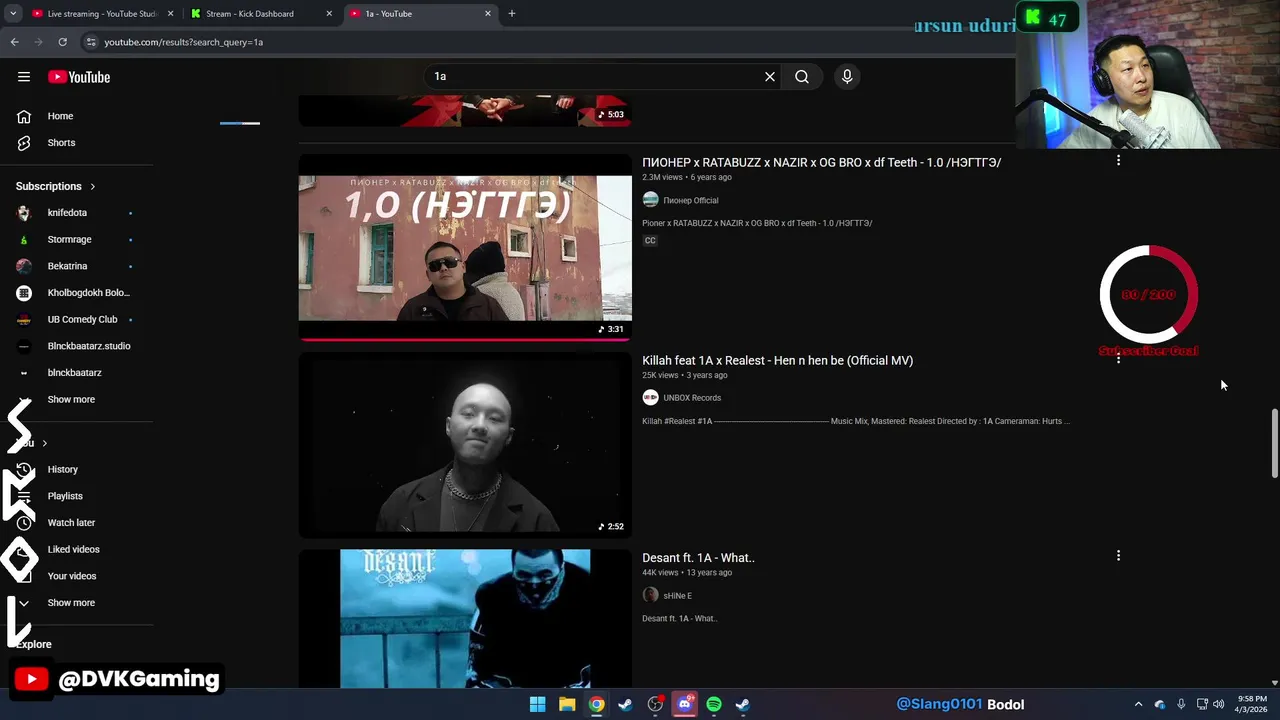Go back in browser
This screenshot has width=1280, height=720.
(14, 42)
